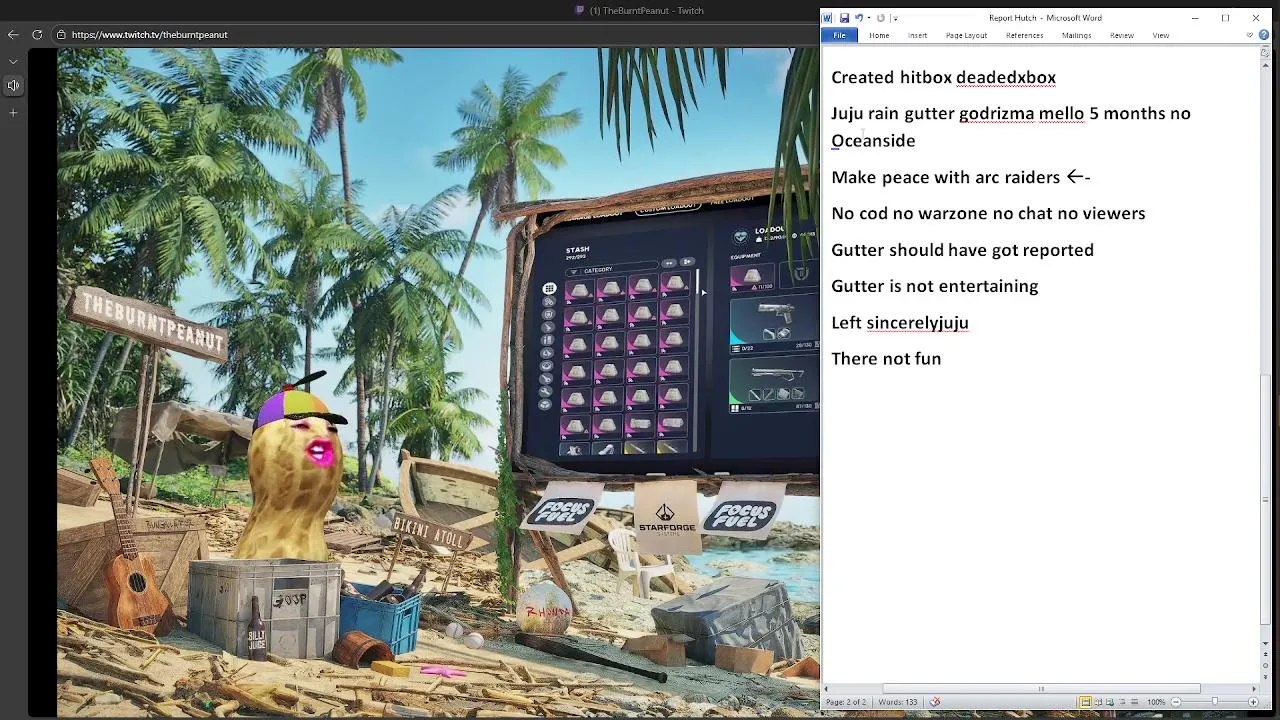Expand the collapsed Word ribbon
The image size is (1280, 720).
[x=1249, y=35]
